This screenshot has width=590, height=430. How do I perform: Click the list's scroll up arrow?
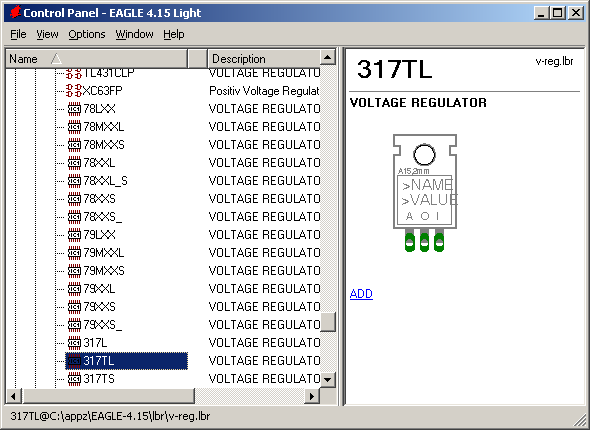pos(328,58)
